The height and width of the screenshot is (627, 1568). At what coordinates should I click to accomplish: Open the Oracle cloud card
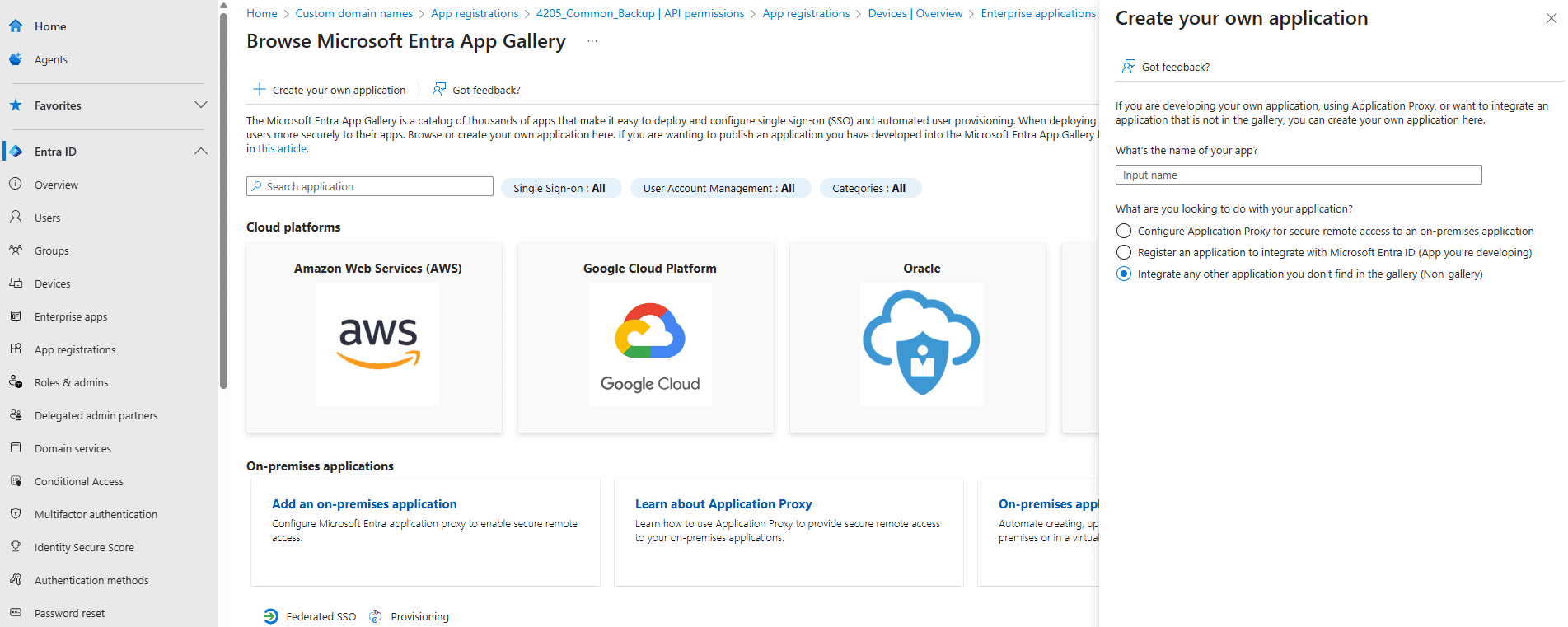(918, 337)
